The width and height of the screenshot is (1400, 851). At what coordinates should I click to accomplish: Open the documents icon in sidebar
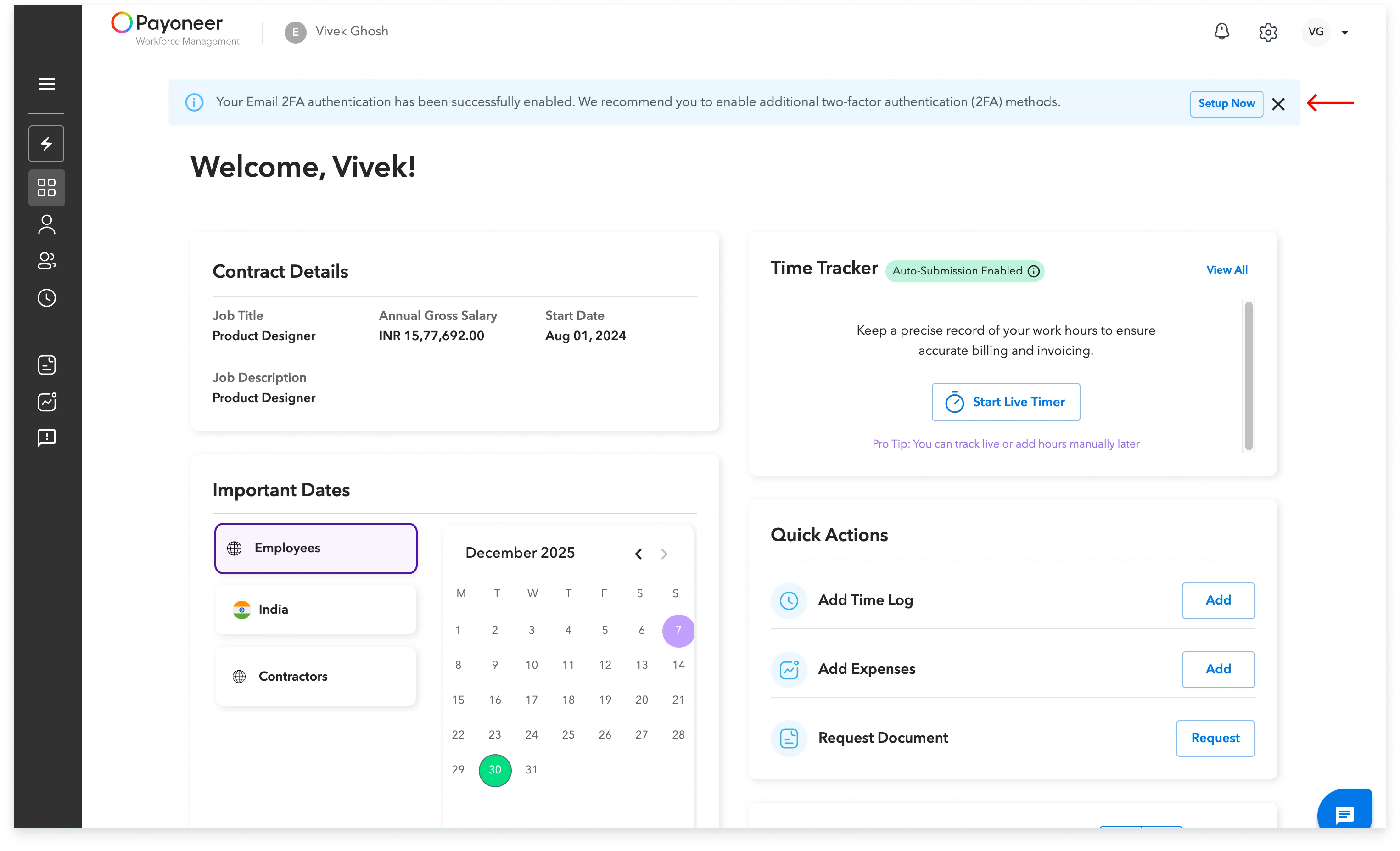[x=47, y=365]
